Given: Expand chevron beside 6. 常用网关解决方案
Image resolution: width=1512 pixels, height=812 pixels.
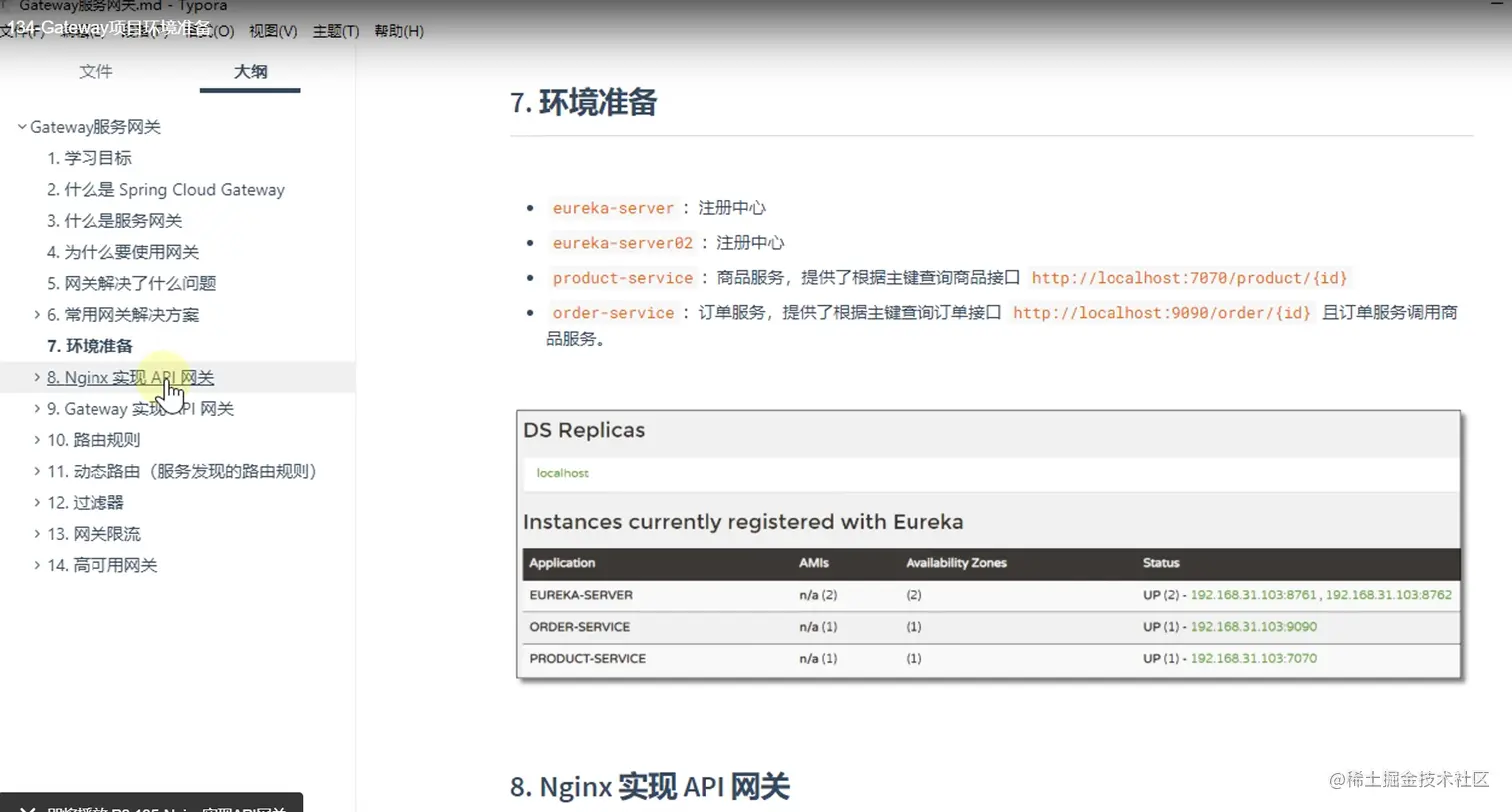Looking at the screenshot, I should coord(38,315).
